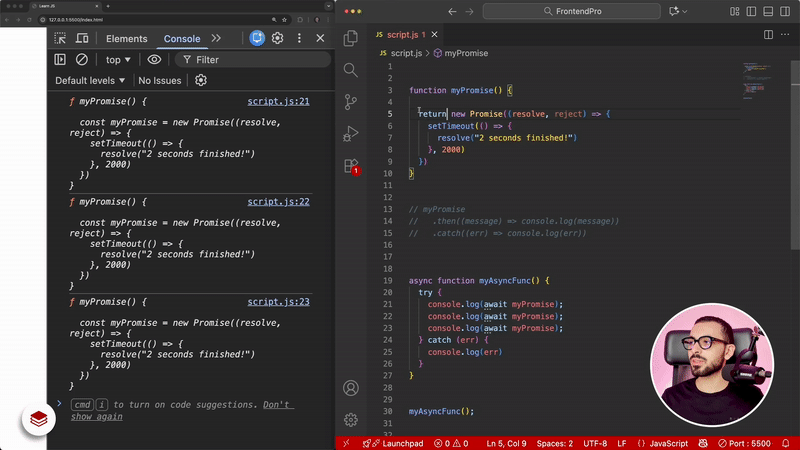Click the inspect element picker icon
800x450 pixels.
tap(60, 38)
